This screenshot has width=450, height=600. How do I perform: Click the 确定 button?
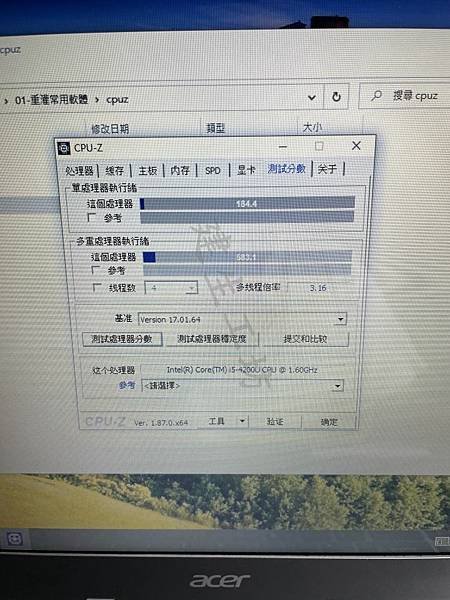tap(329, 422)
